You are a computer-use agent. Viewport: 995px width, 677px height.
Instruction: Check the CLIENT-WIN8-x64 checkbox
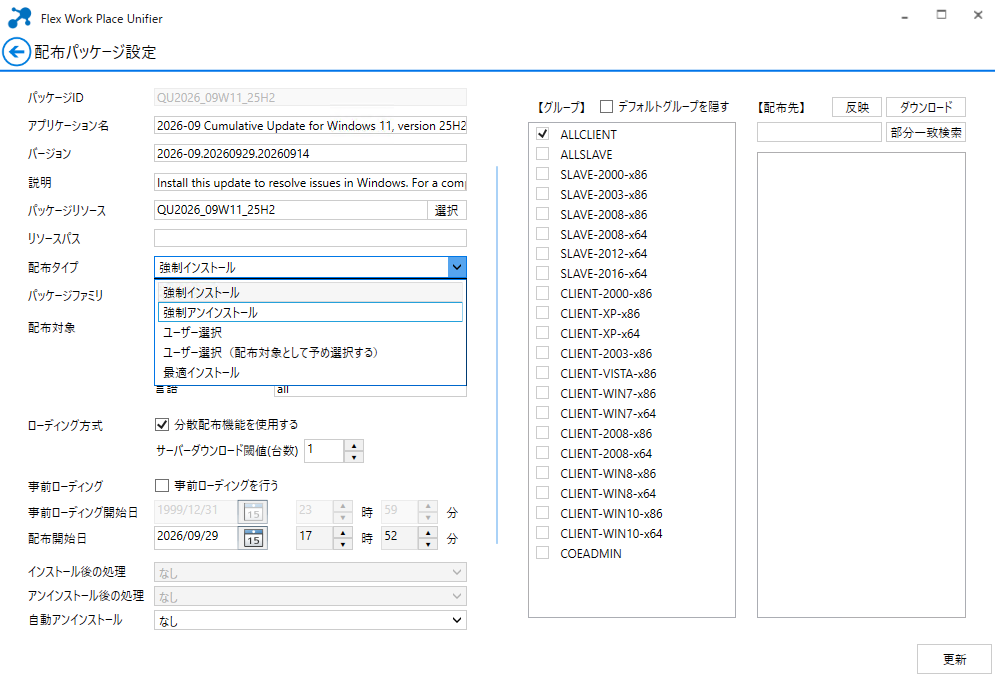coord(543,493)
